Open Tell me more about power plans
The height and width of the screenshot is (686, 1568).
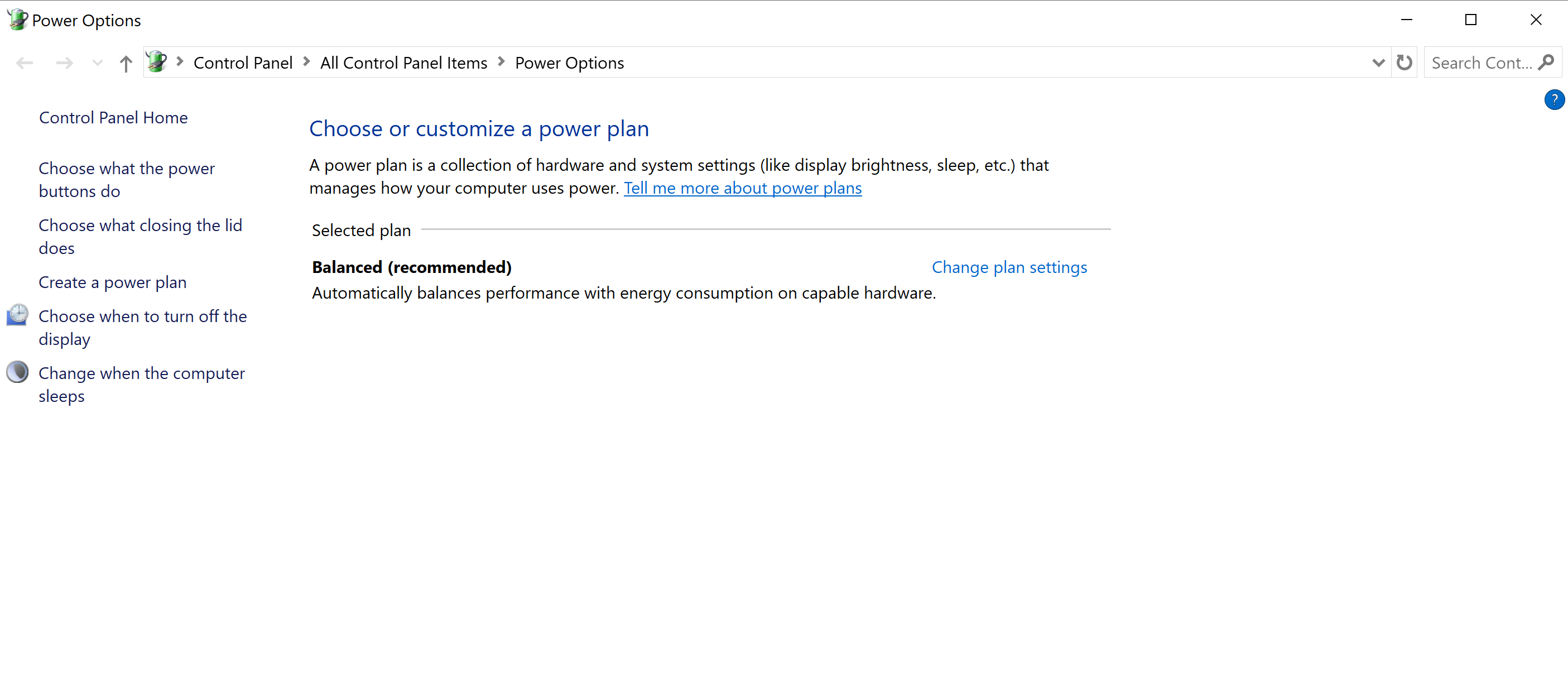742,188
